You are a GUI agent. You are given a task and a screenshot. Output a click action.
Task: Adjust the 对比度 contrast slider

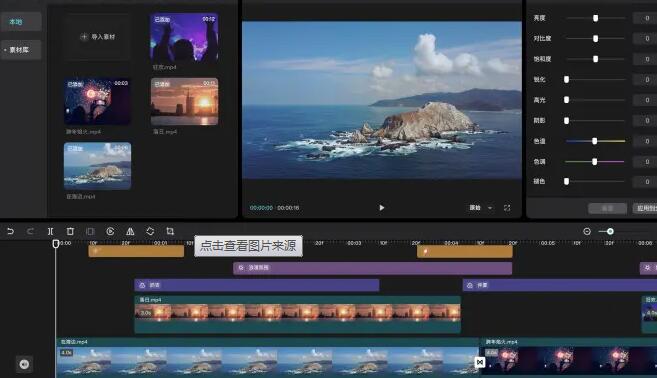[595, 39]
